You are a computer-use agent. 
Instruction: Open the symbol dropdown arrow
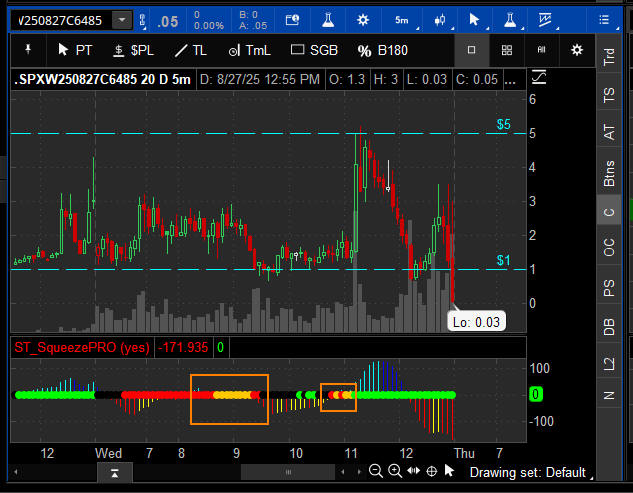122,20
